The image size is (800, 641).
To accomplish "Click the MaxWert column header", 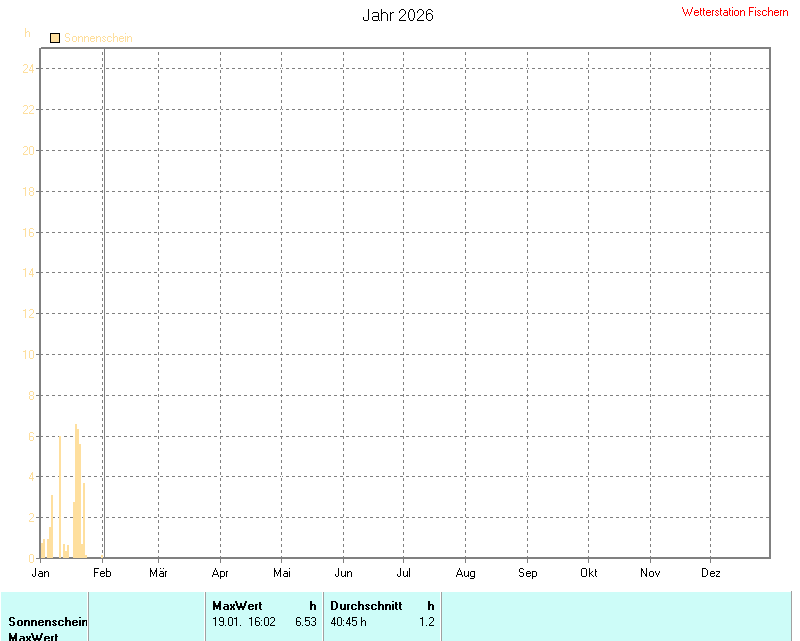I will point(237,605).
